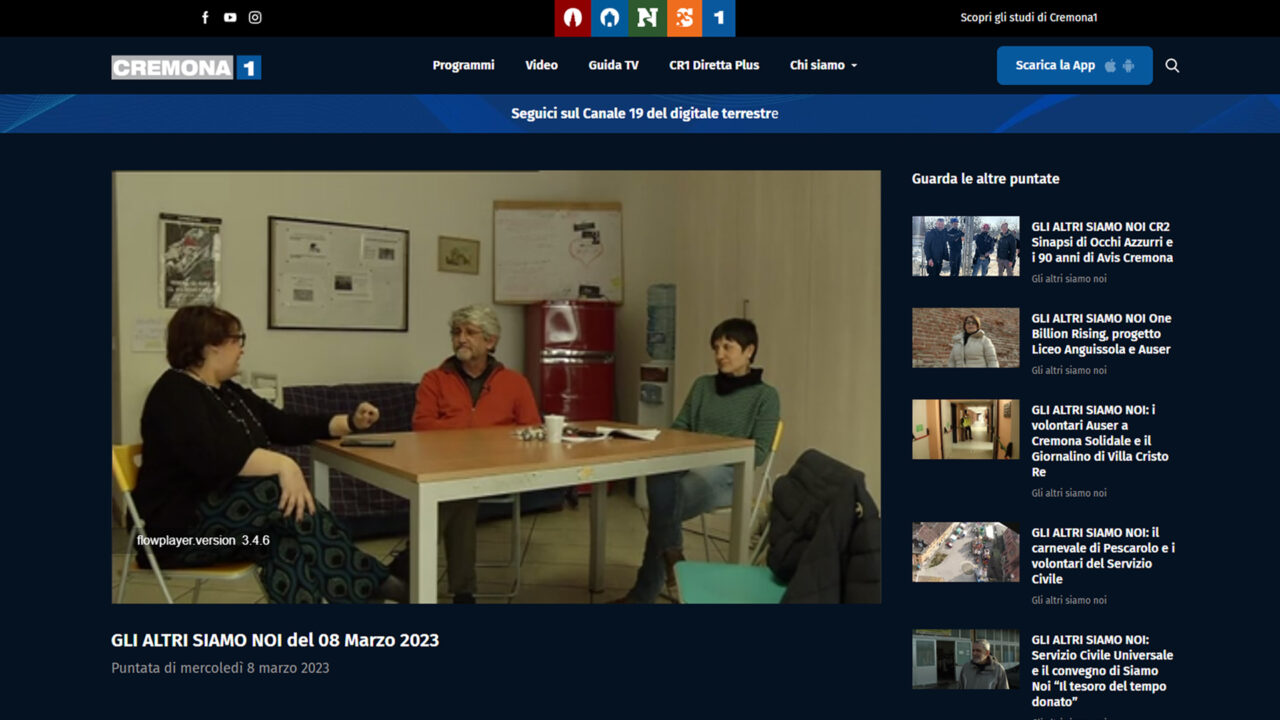Click the blue 1 channel logo
The width and height of the screenshot is (1280, 720).
pyautogui.click(x=719, y=17)
